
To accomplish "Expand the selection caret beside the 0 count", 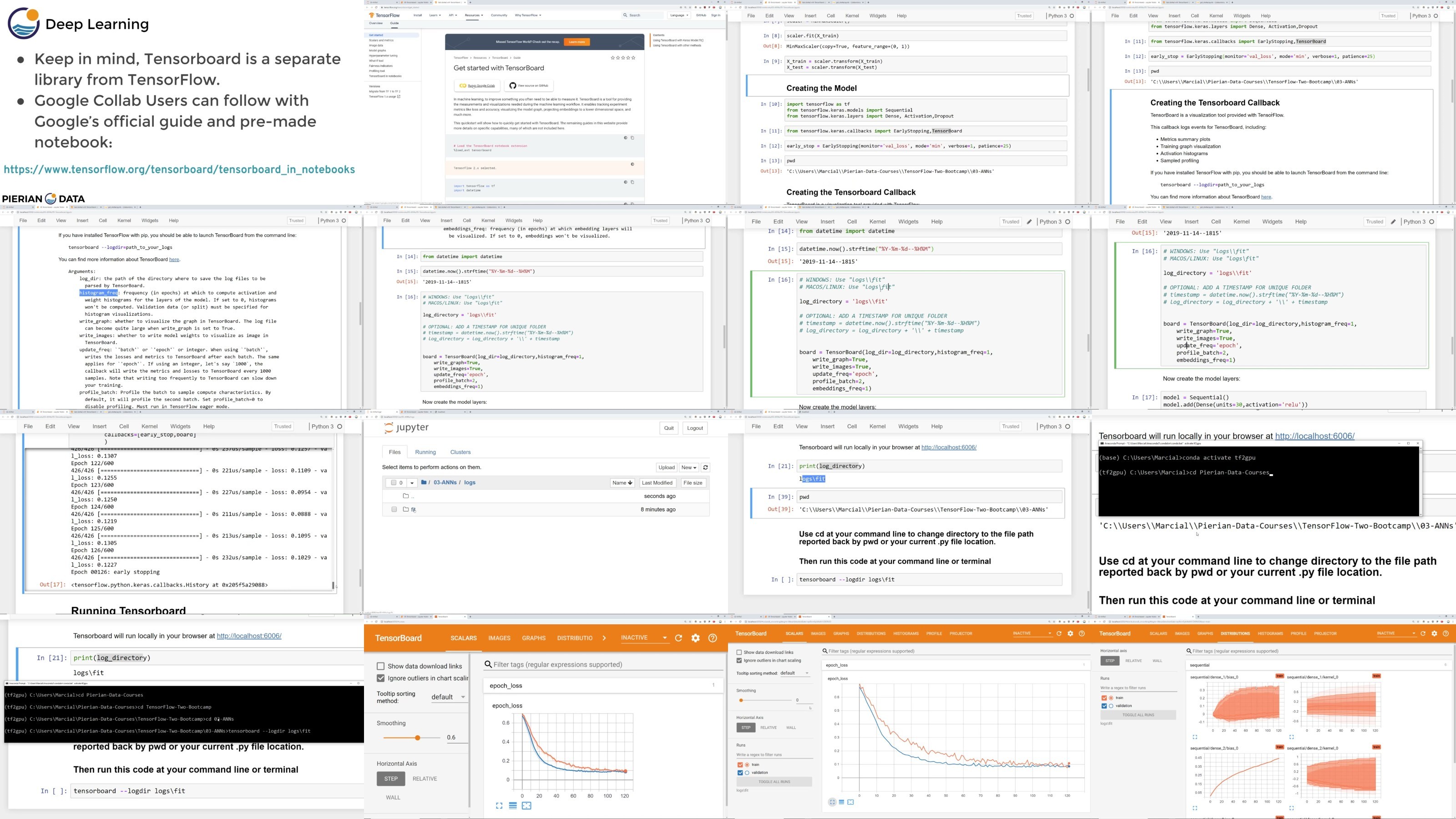I will 411,483.
